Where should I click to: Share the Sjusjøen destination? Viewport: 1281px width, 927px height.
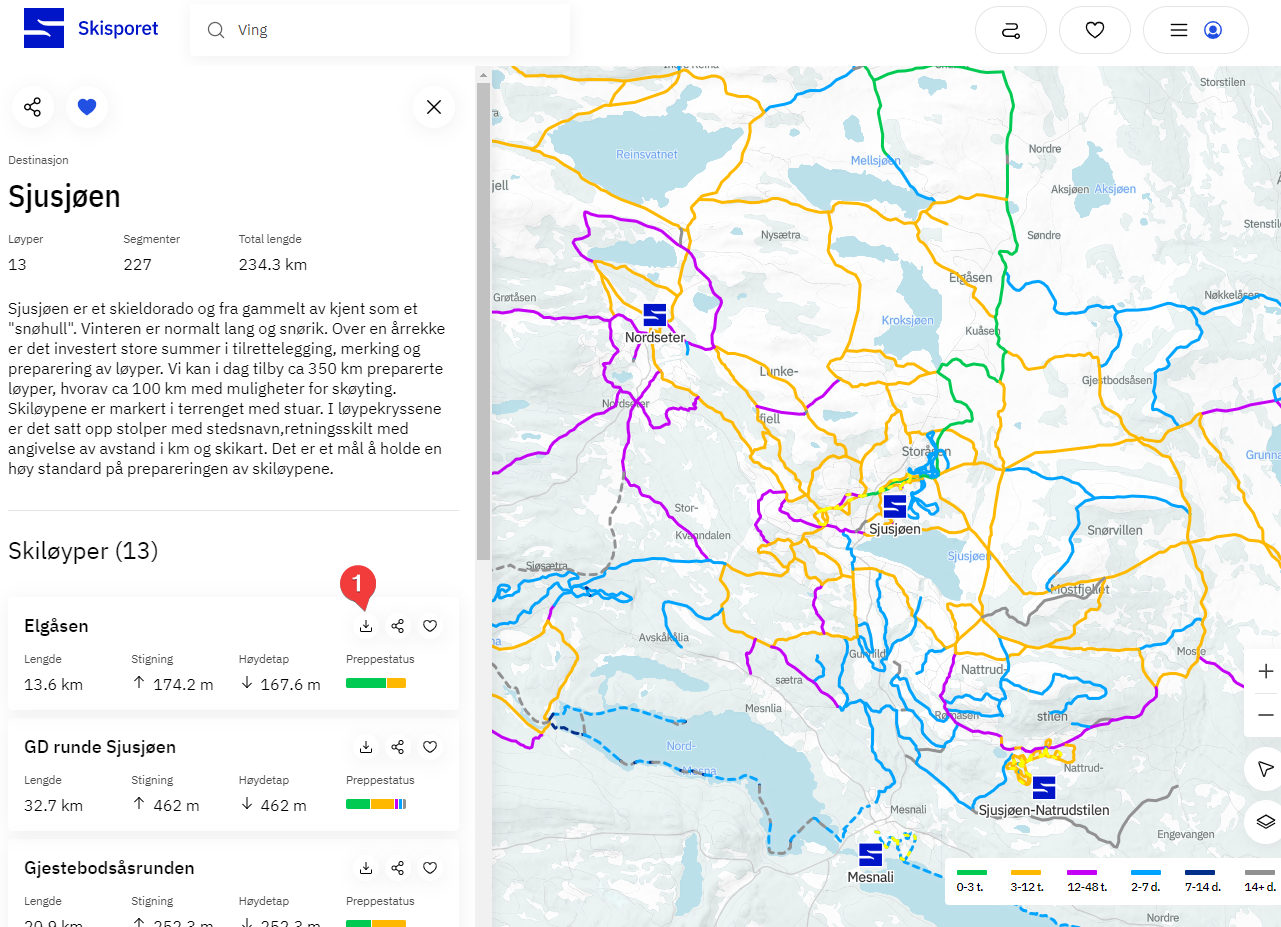33,107
